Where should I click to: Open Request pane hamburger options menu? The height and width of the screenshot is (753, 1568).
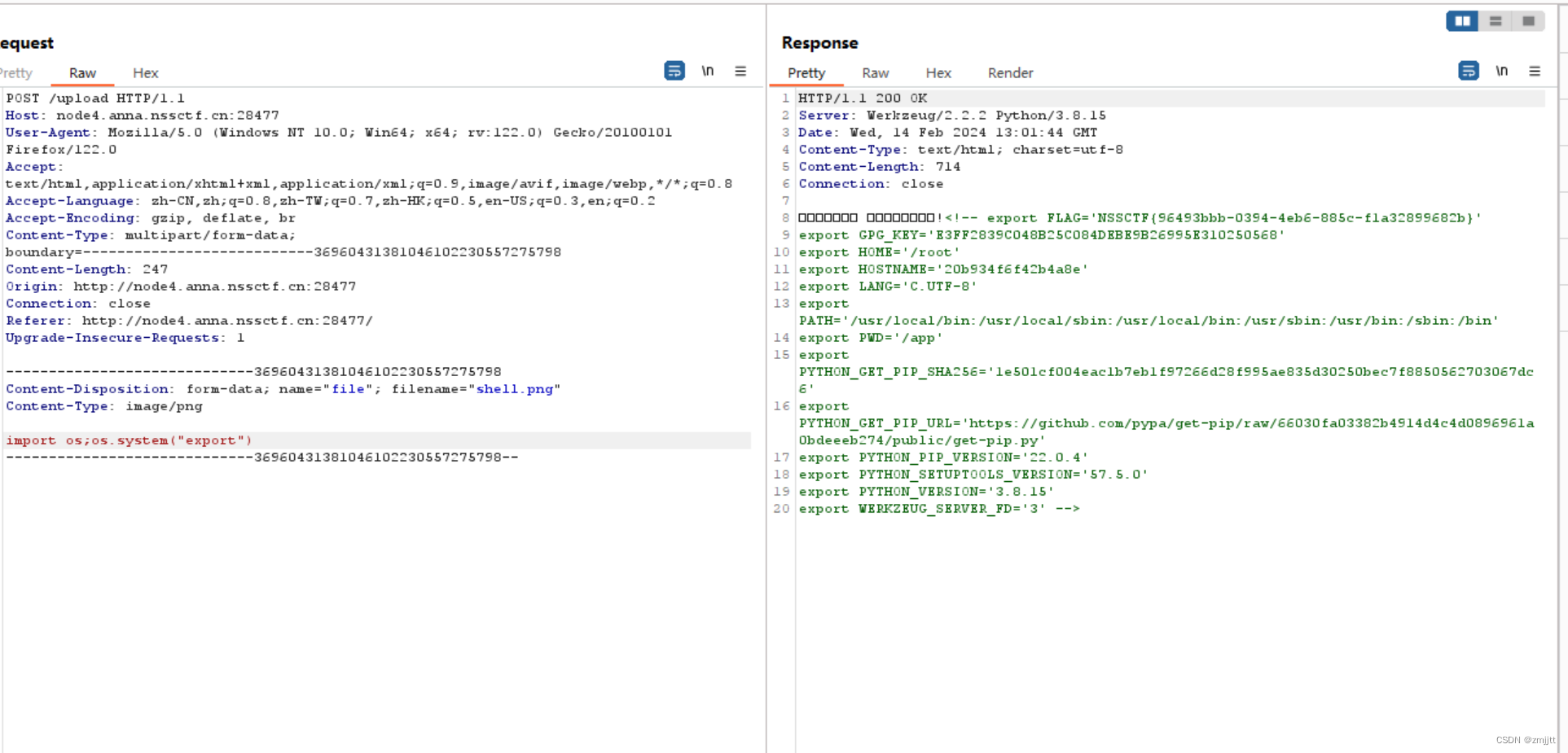tap(740, 71)
